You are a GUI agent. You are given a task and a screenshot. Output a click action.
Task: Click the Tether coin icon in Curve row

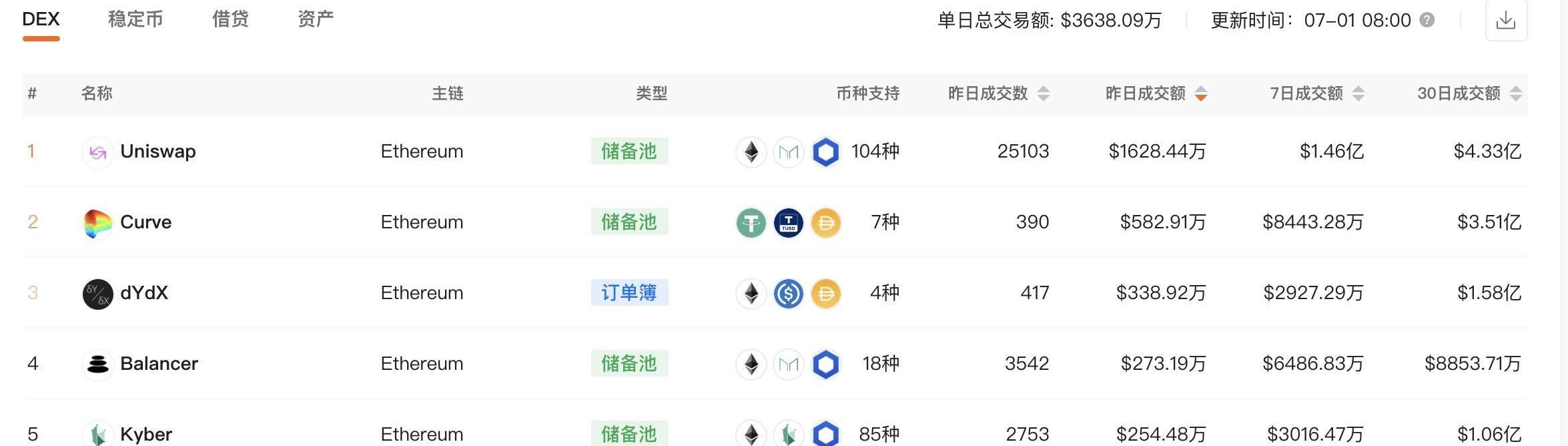[x=751, y=223]
